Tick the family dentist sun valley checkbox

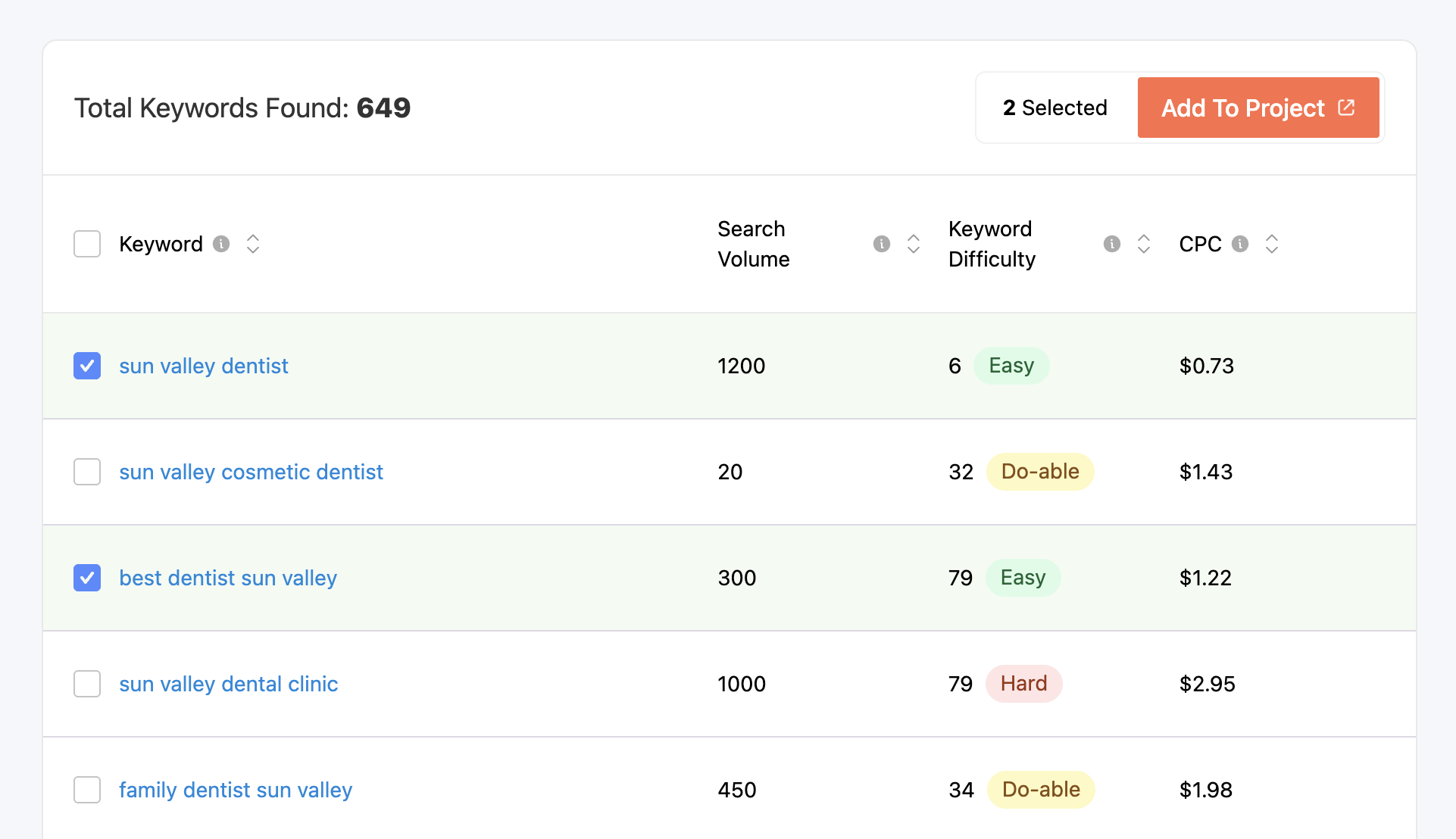tap(87, 790)
